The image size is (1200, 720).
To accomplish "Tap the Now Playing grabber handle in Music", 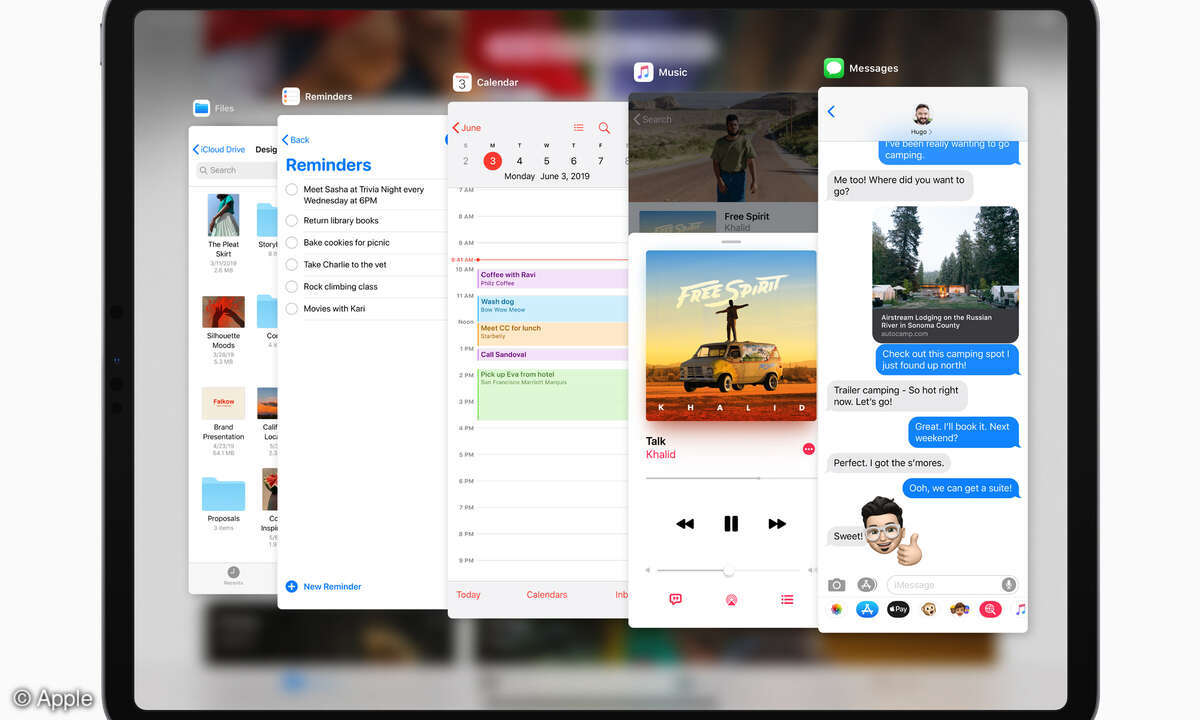I will 731,242.
